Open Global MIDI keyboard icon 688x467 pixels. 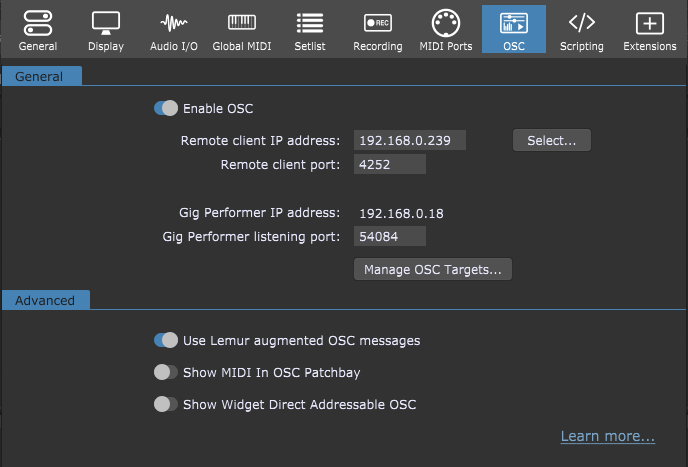(242, 22)
